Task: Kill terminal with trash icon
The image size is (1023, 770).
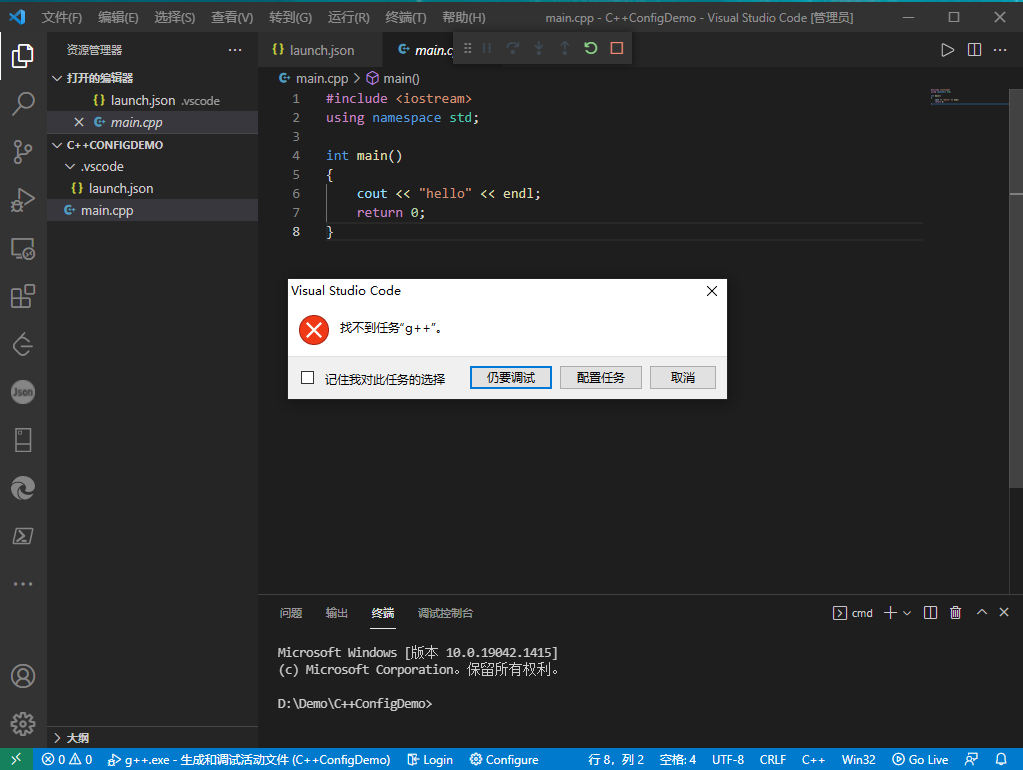Action: pos(955,613)
